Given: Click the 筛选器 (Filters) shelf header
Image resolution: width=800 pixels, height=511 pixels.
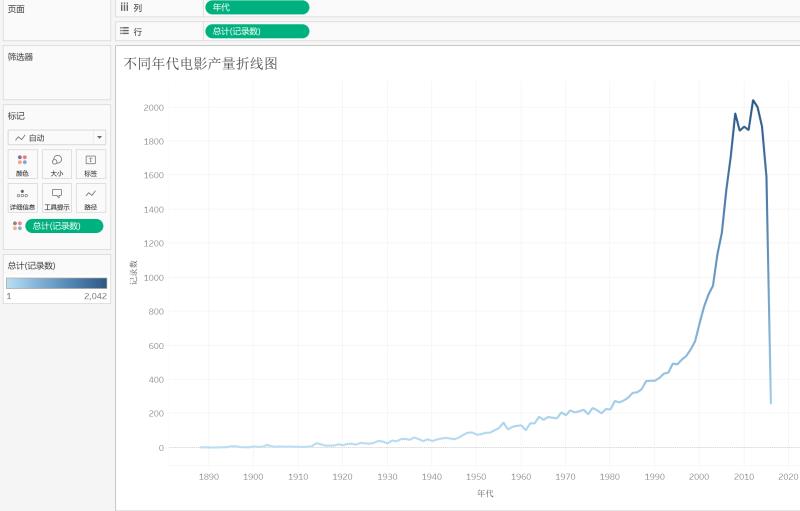Looking at the screenshot, I should coord(20,57).
